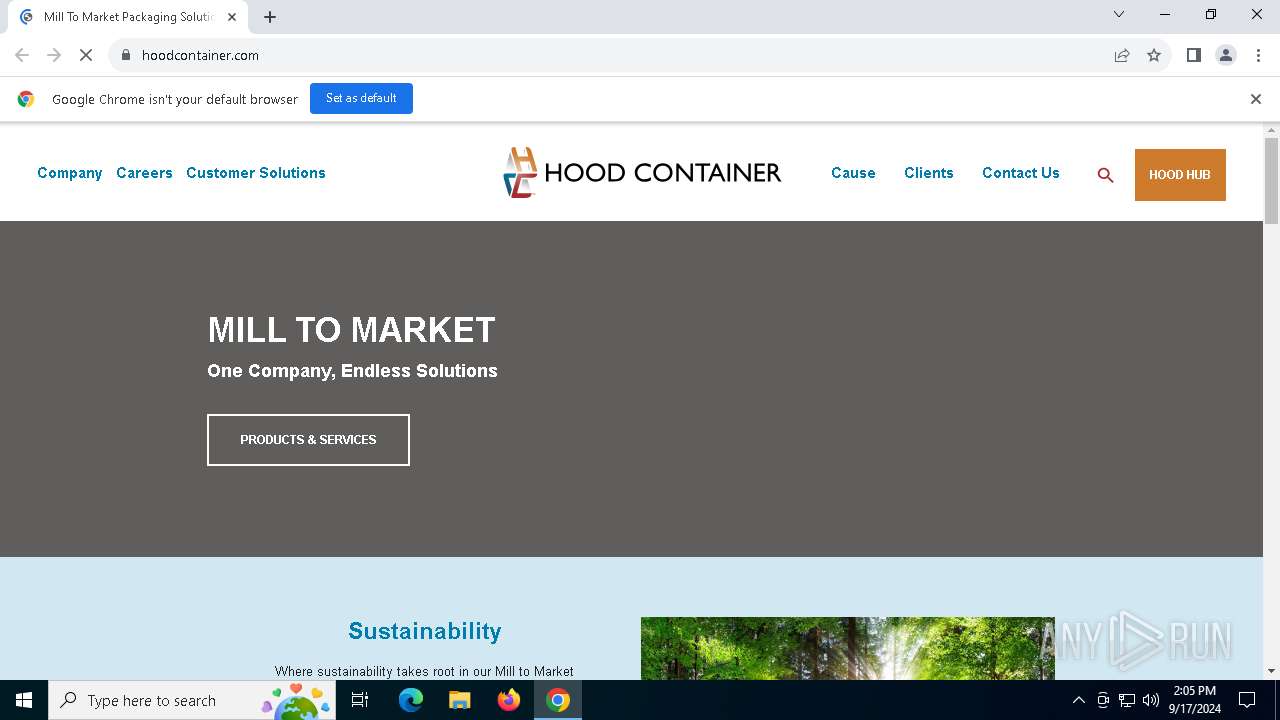Image resolution: width=1280 pixels, height=720 pixels.
Task: Open File Explorer from the taskbar
Action: [460, 700]
